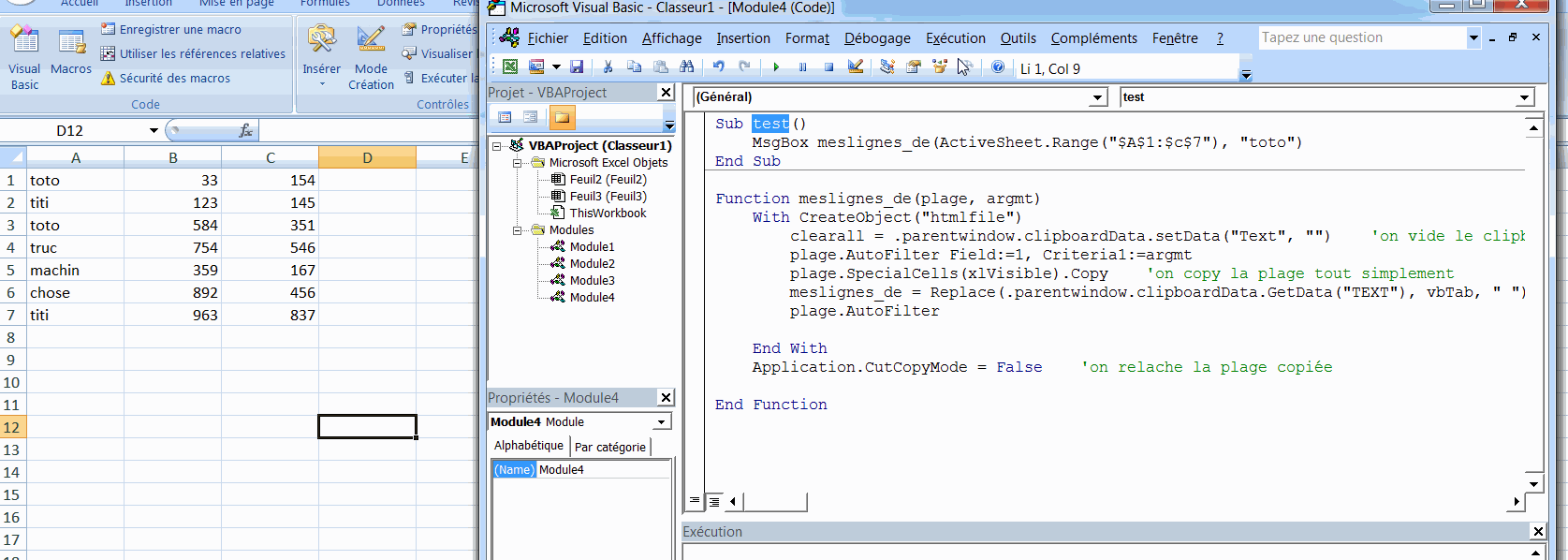Toggle Utiliser les références relatives
This screenshot has height=560, width=1568.
tap(193, 53)
